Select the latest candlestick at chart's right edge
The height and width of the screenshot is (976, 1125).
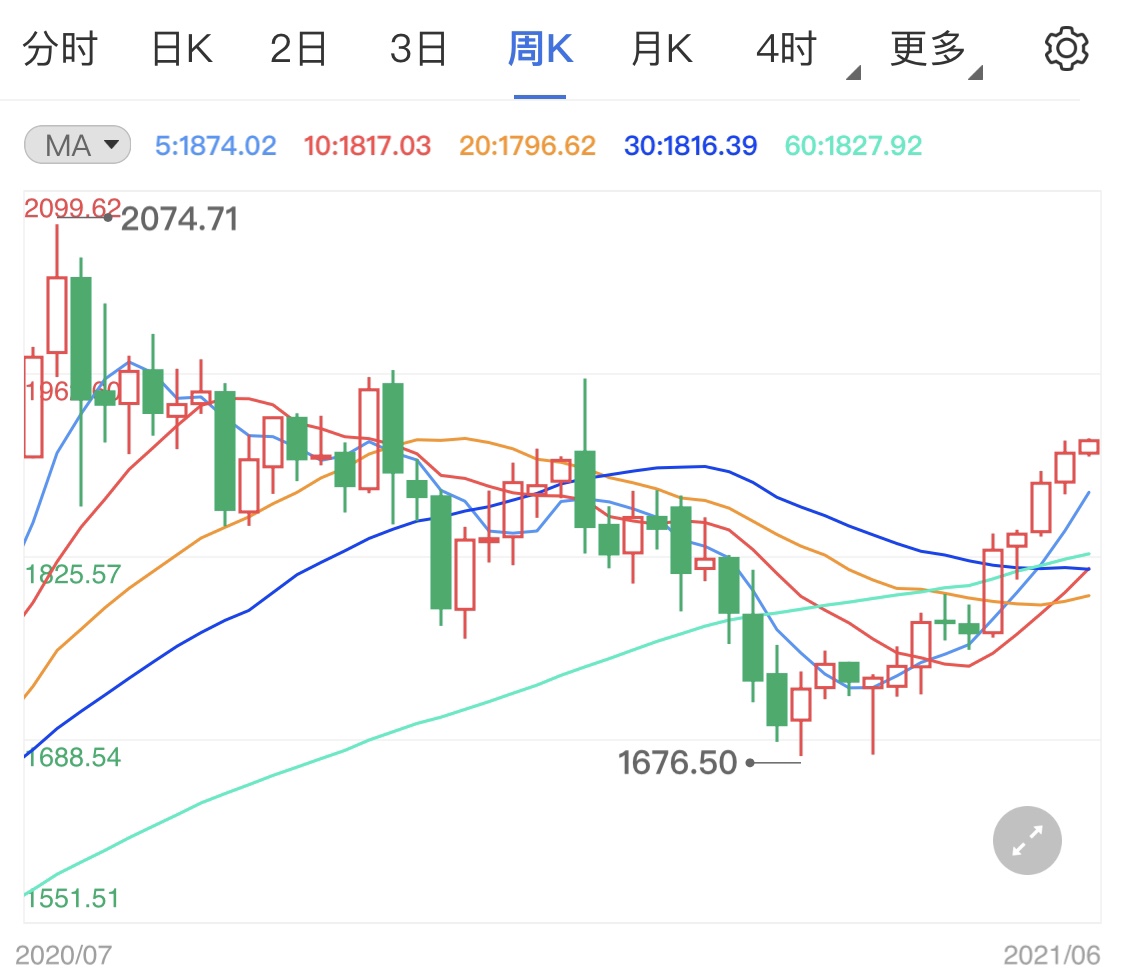pos(1089,447)
